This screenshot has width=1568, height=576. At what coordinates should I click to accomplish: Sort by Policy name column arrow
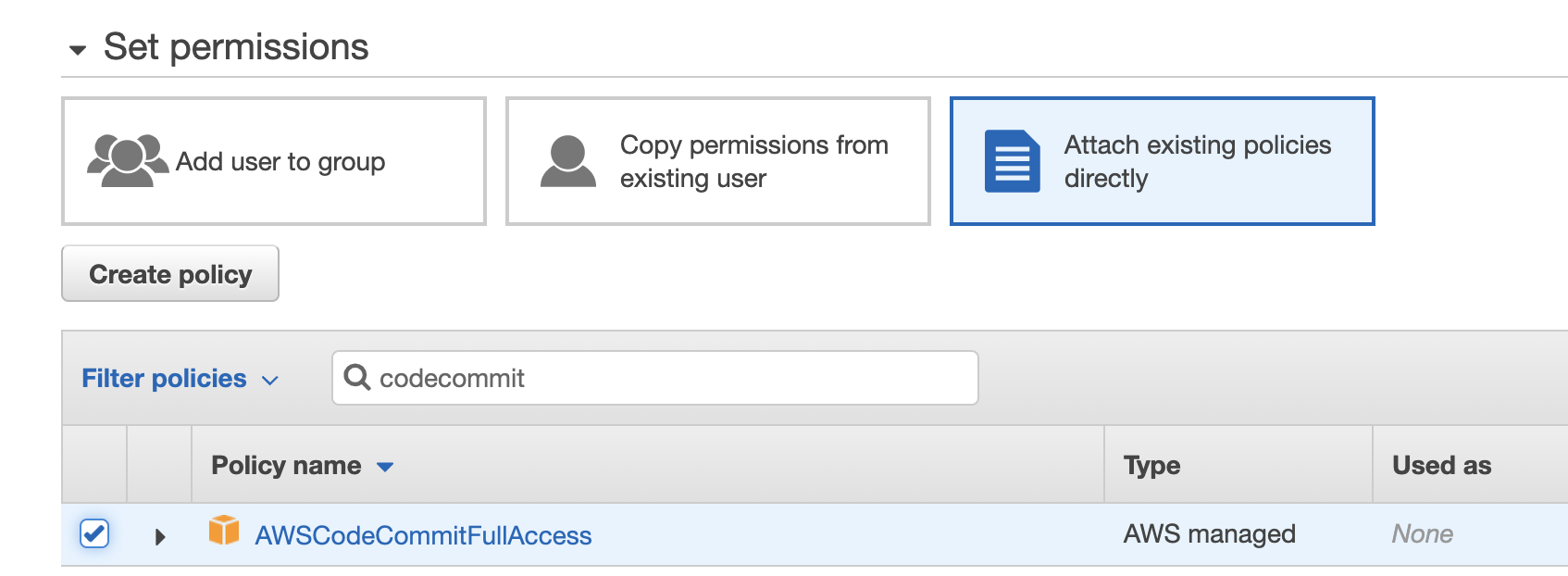pos(385,467)
